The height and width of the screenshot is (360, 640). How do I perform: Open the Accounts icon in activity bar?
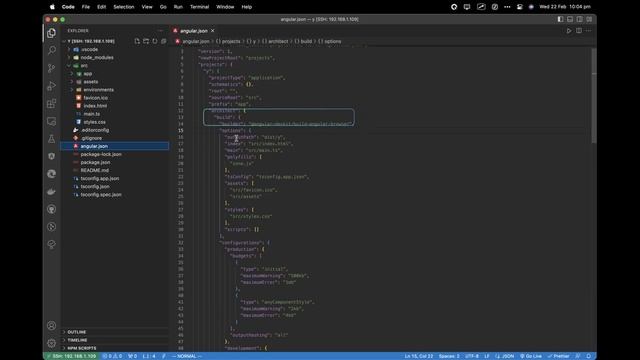(x=51, y=326)
